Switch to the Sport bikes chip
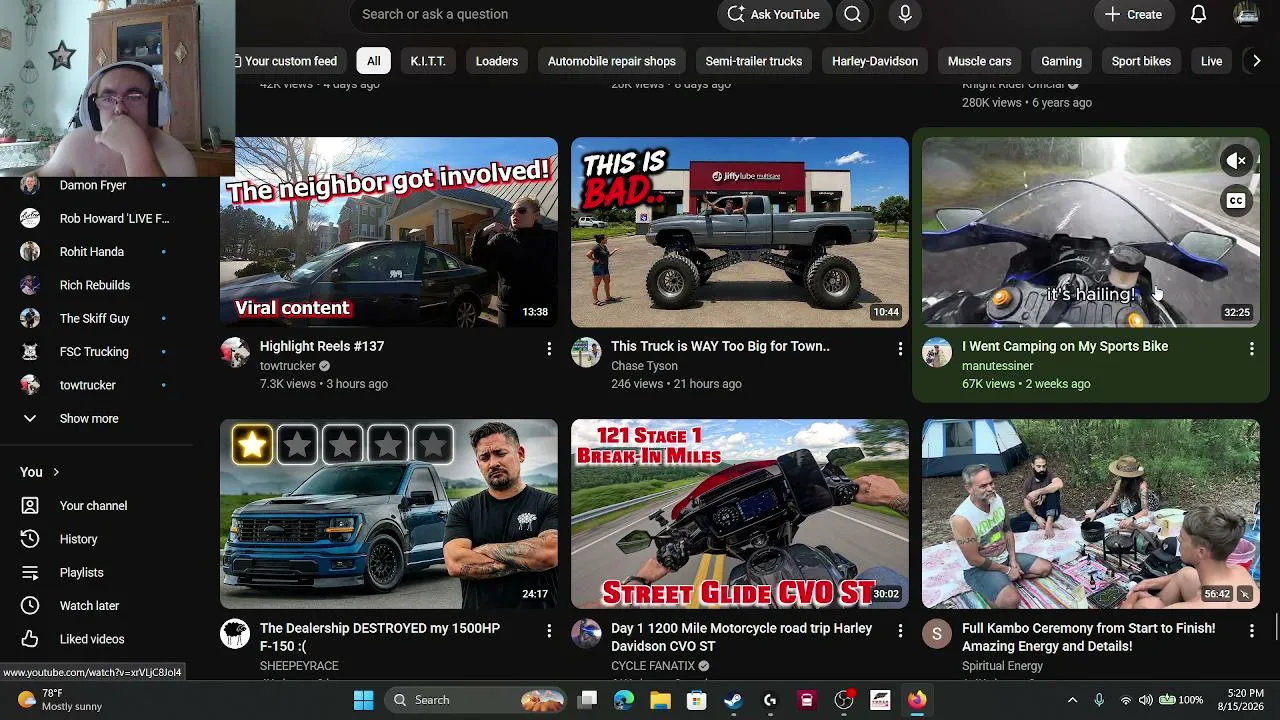Image resolution: width=1280 pixels, height=720 pixels. pyautogui.click(x=1141, y=61)
